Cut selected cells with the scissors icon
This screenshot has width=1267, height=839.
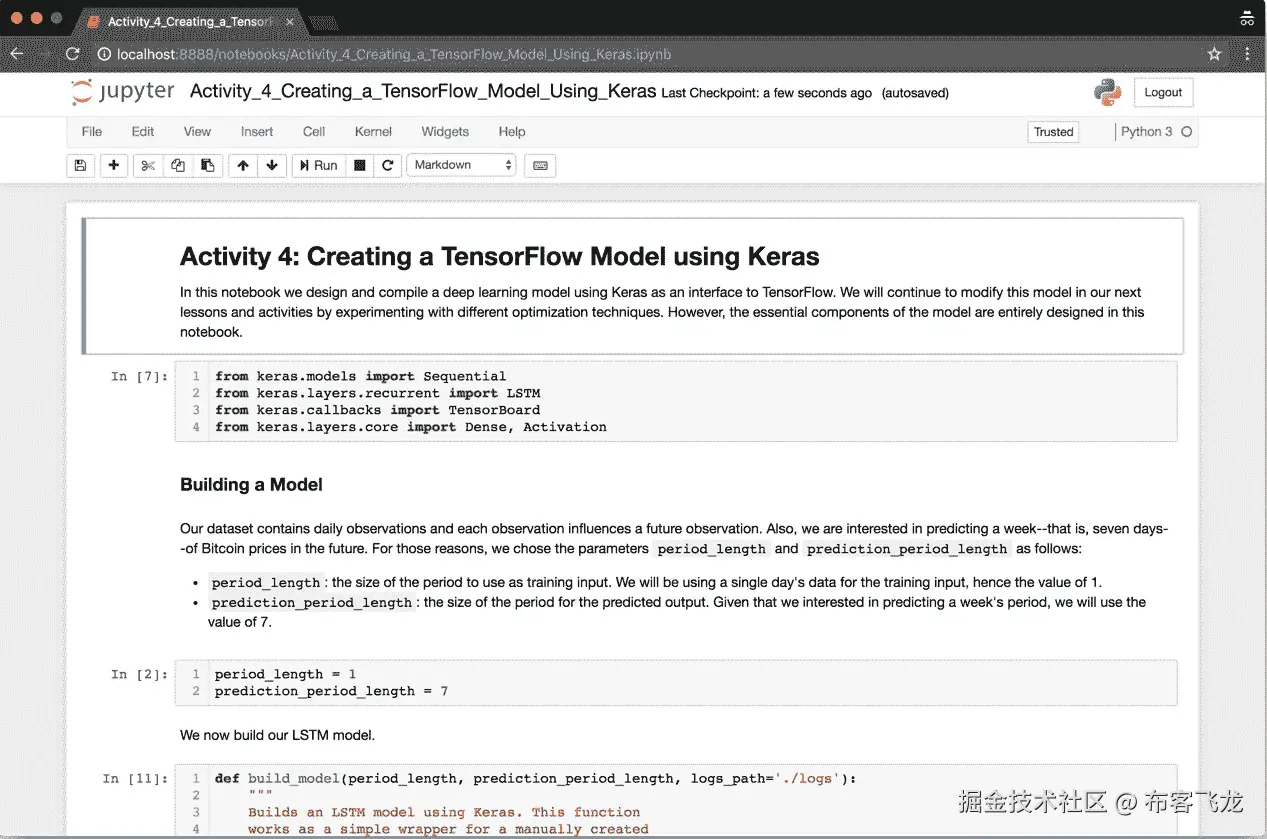pyautogui.click(x=148, y=165)
